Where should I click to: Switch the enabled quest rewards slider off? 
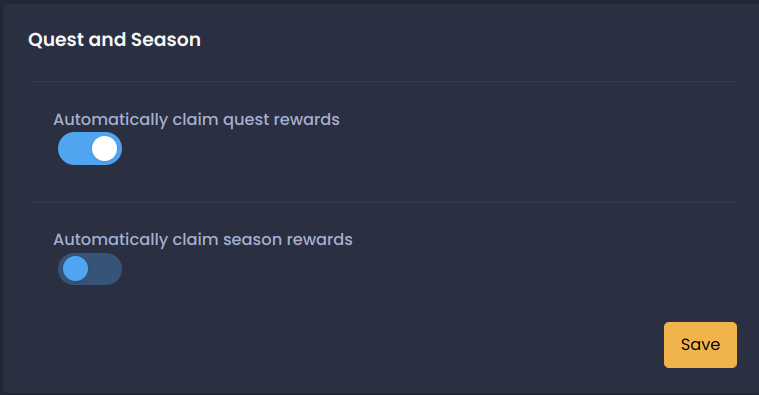[x=90, y=149]
